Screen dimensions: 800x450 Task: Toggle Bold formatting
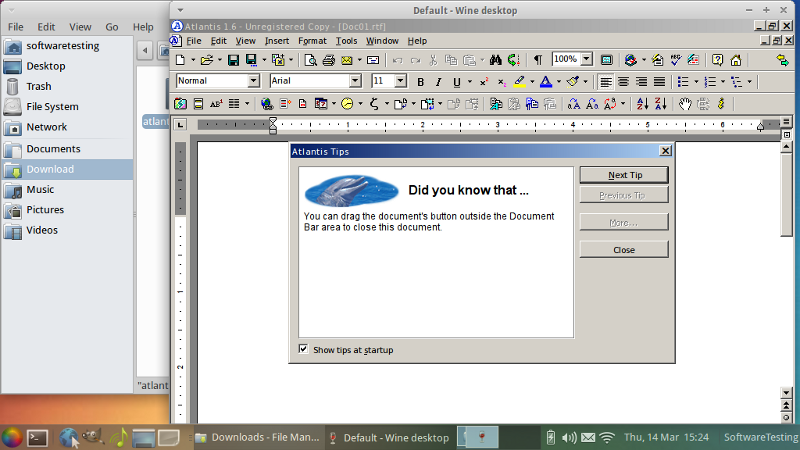tap(420, 82)
